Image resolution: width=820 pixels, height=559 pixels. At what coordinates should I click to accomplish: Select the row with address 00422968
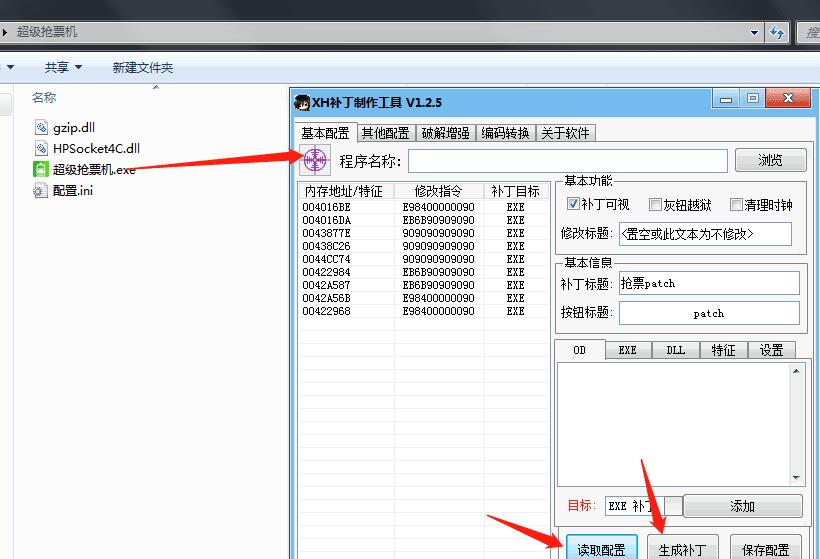click(424, 311)
